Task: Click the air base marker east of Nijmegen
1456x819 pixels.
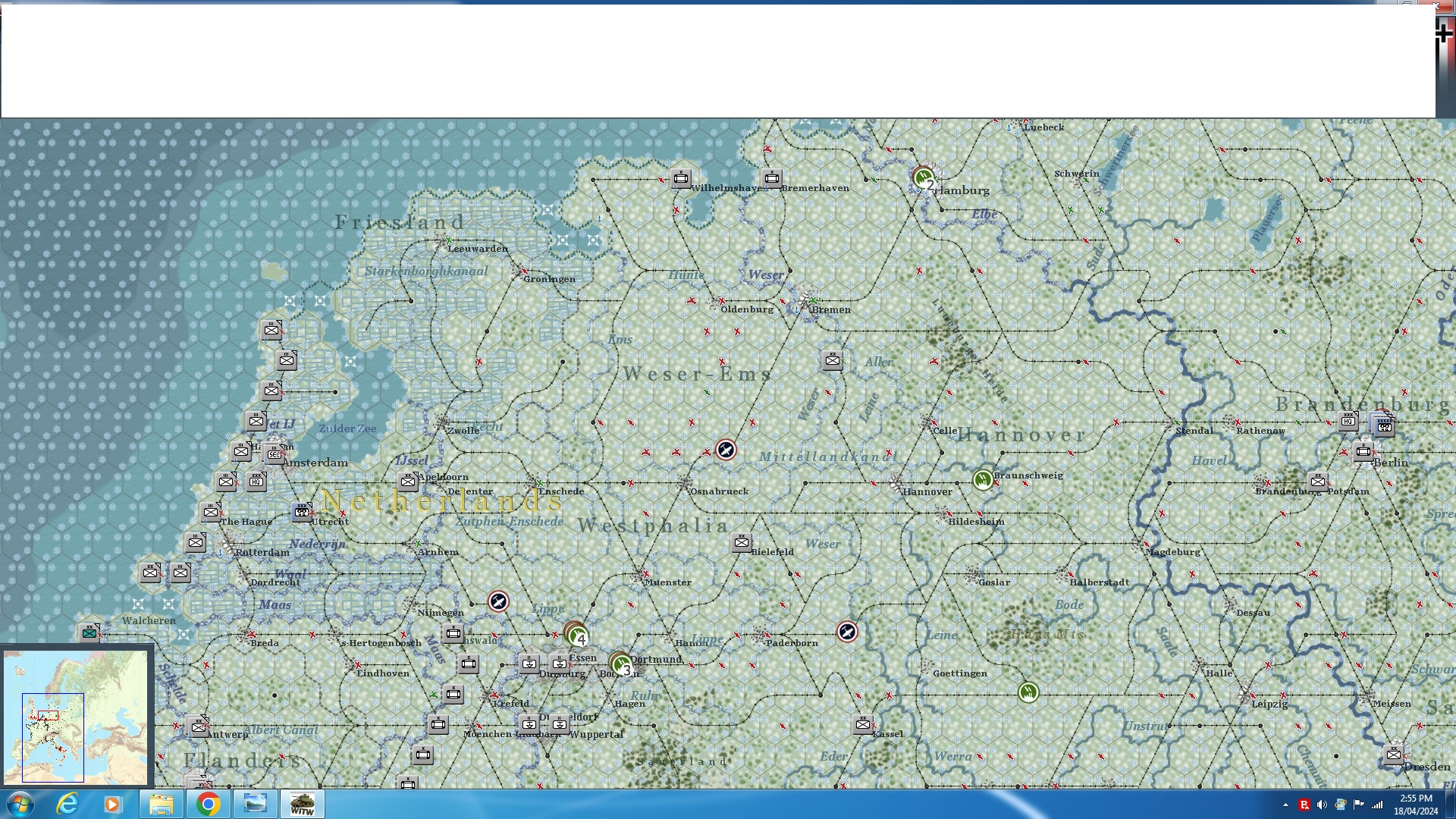Action: click(x=498, y=601)
